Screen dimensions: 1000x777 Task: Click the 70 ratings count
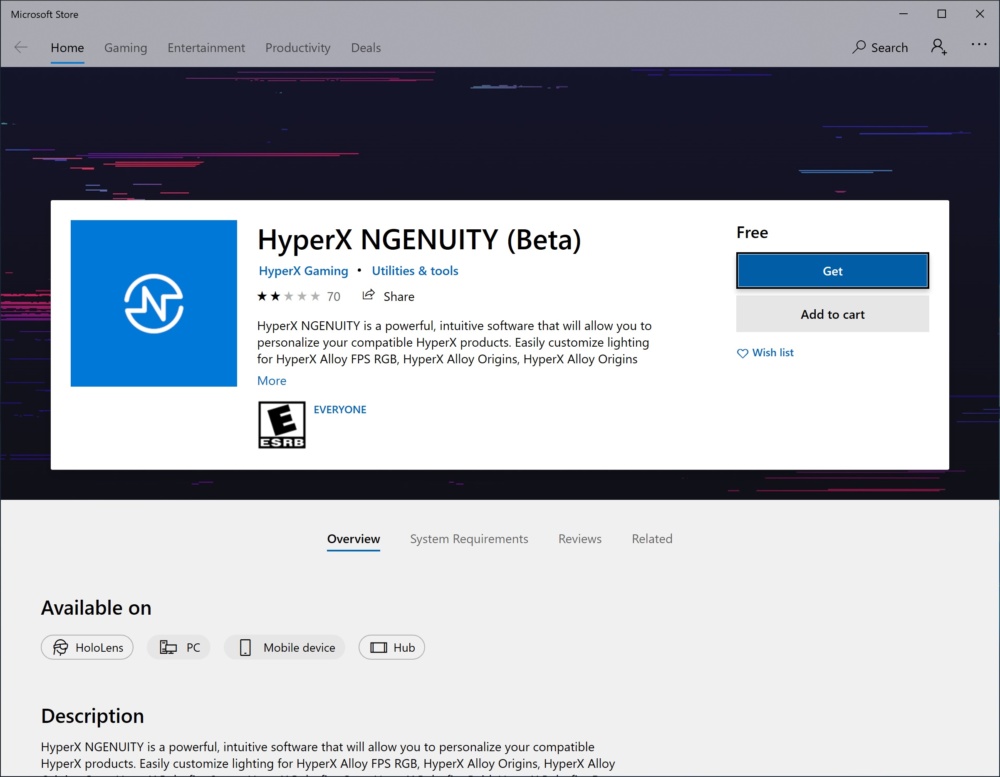pos(334,297)
